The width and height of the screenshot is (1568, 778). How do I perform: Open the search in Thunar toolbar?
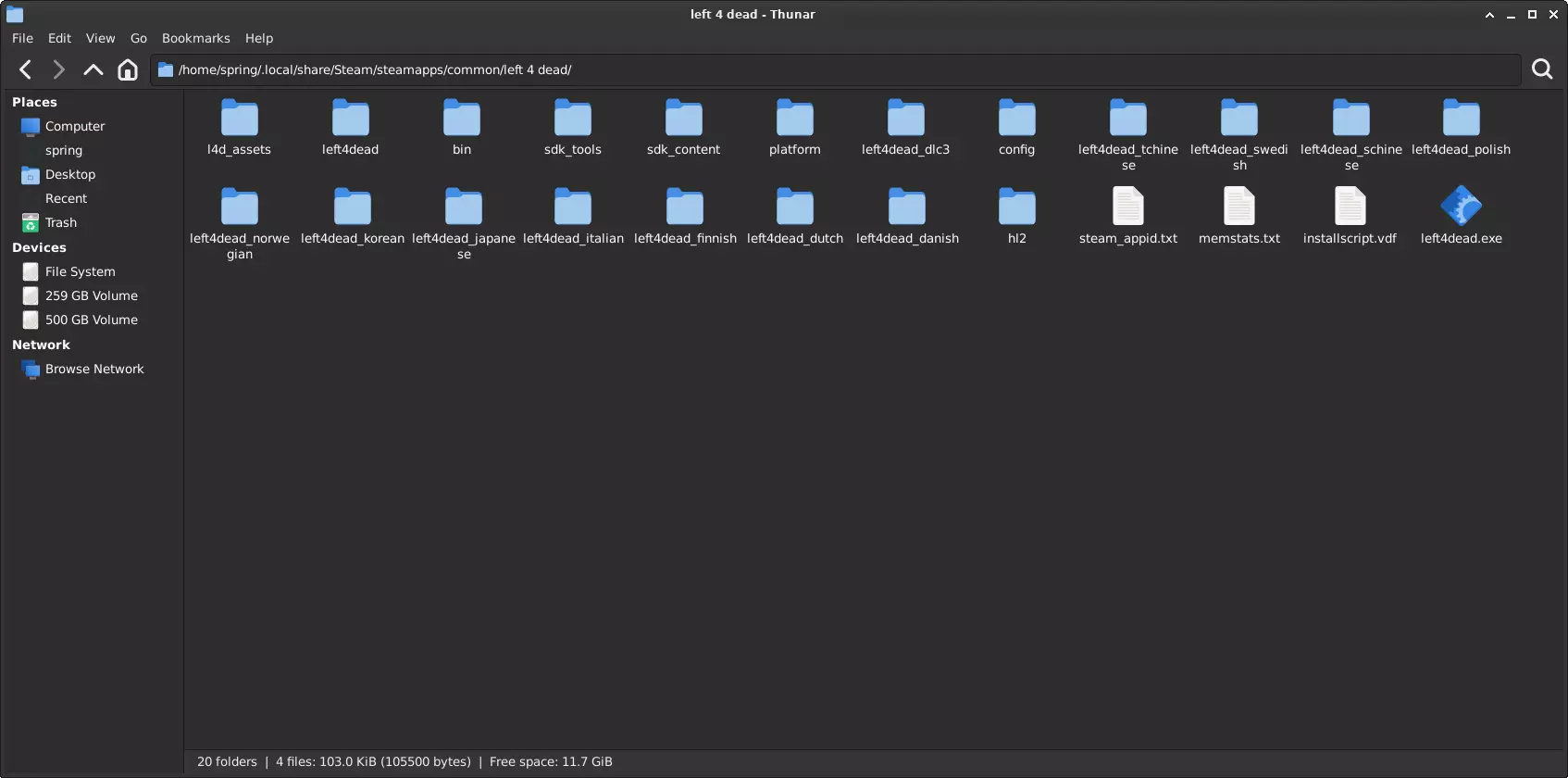click(1542, 69)
